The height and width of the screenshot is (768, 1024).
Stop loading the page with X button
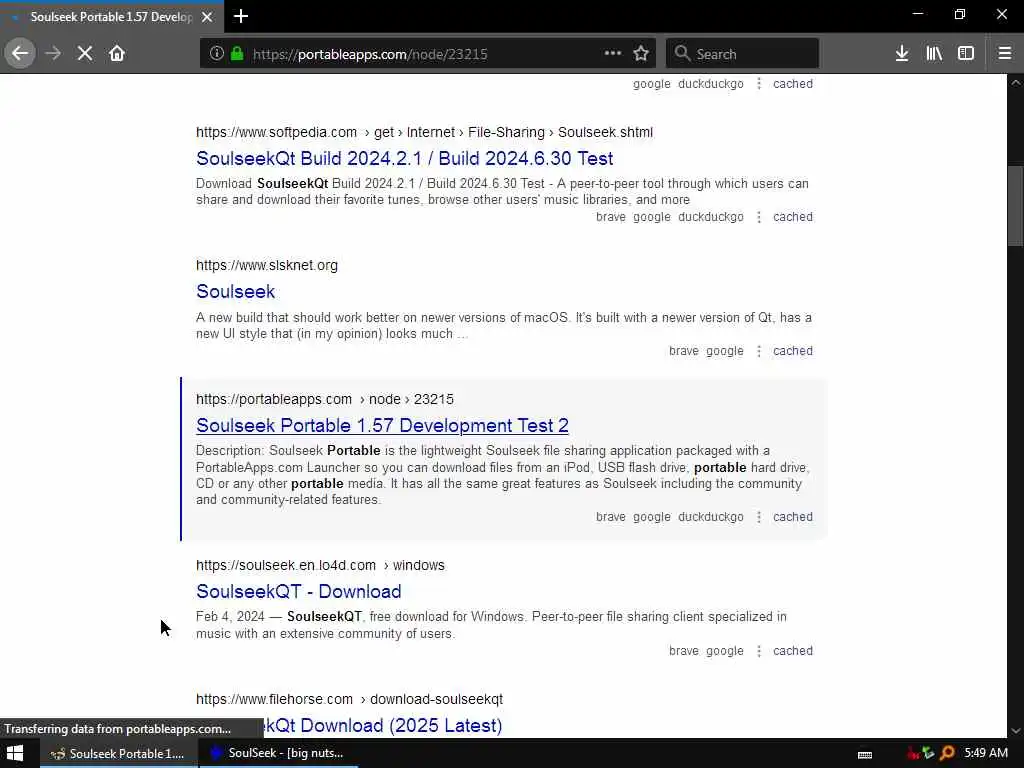point(85,54)
